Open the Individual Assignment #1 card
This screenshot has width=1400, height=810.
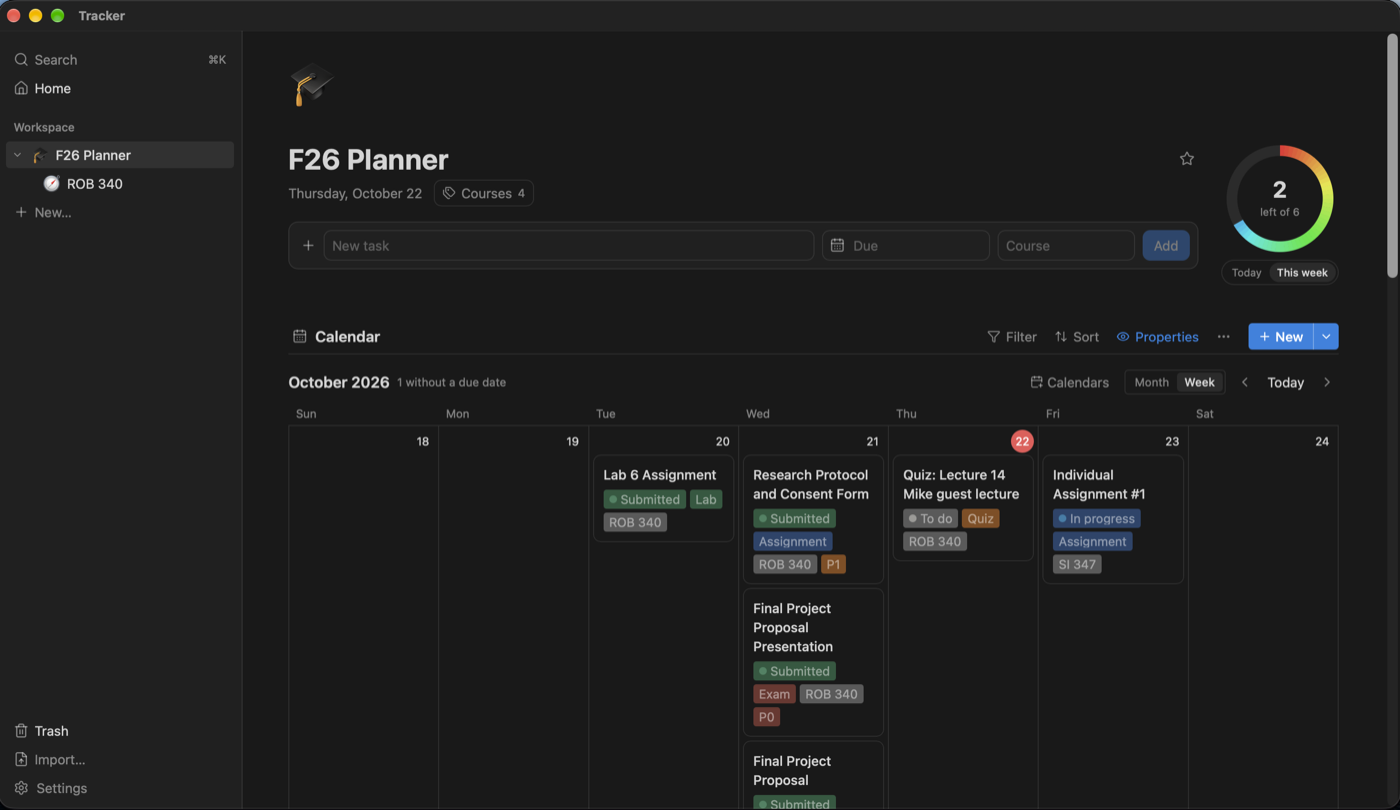pos(1113,520)
